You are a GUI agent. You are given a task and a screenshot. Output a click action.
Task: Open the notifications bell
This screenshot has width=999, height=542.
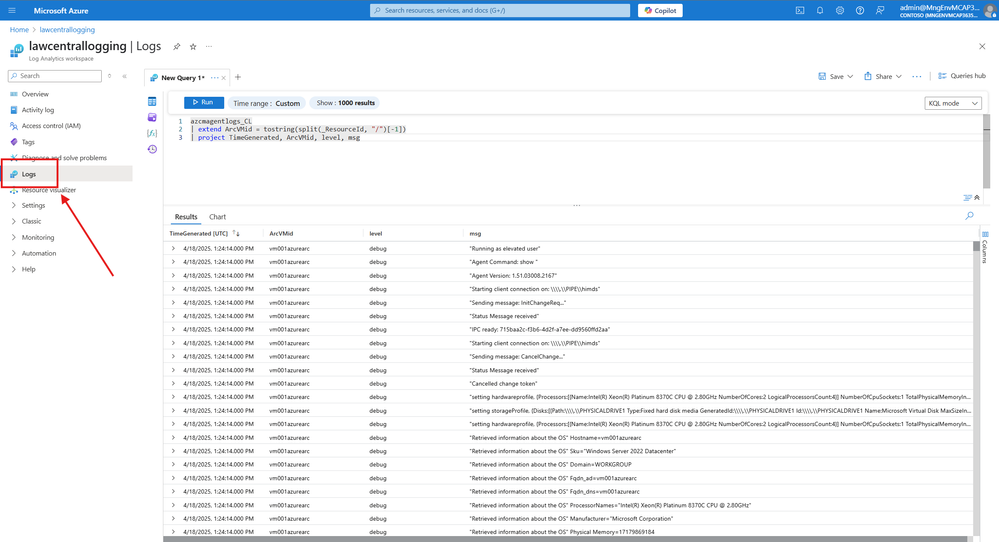tap(820, 10)
